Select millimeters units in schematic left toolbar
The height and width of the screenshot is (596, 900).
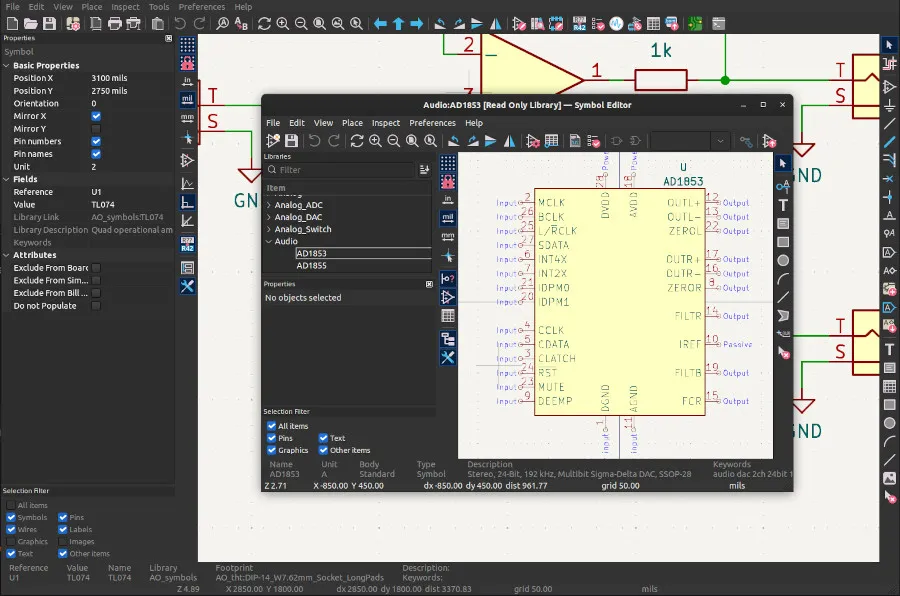(x=187, y=120)
